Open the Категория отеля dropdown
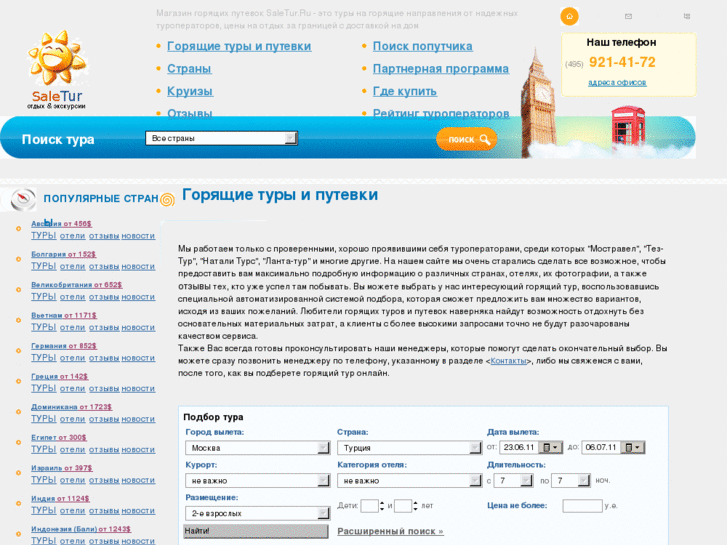The image size is (727, 545). click(409, 481)
